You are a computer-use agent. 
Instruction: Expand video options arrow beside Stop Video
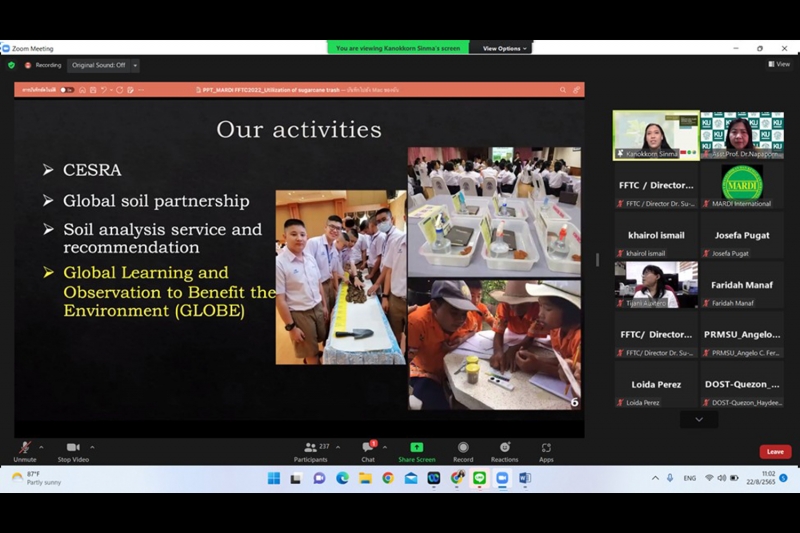point(92,447)
